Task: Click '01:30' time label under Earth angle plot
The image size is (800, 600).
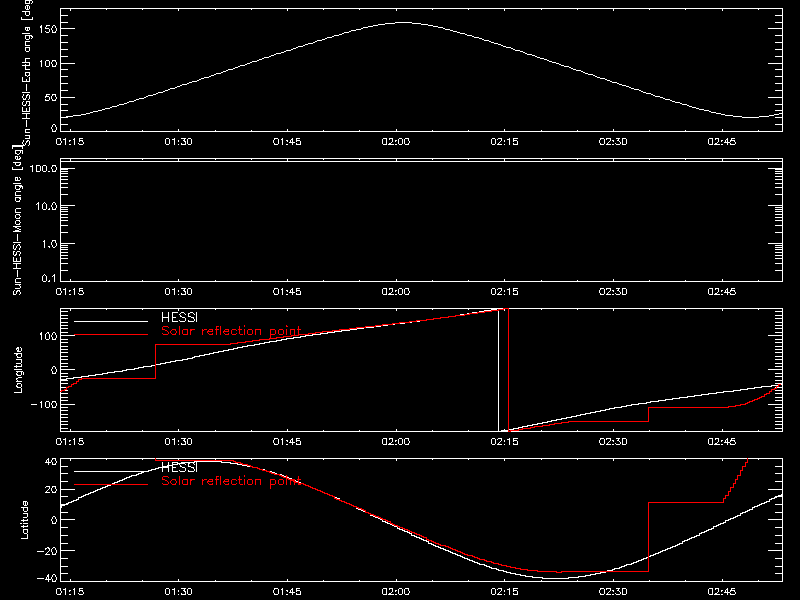Action: pyautogui.click(x=178, y=141)
